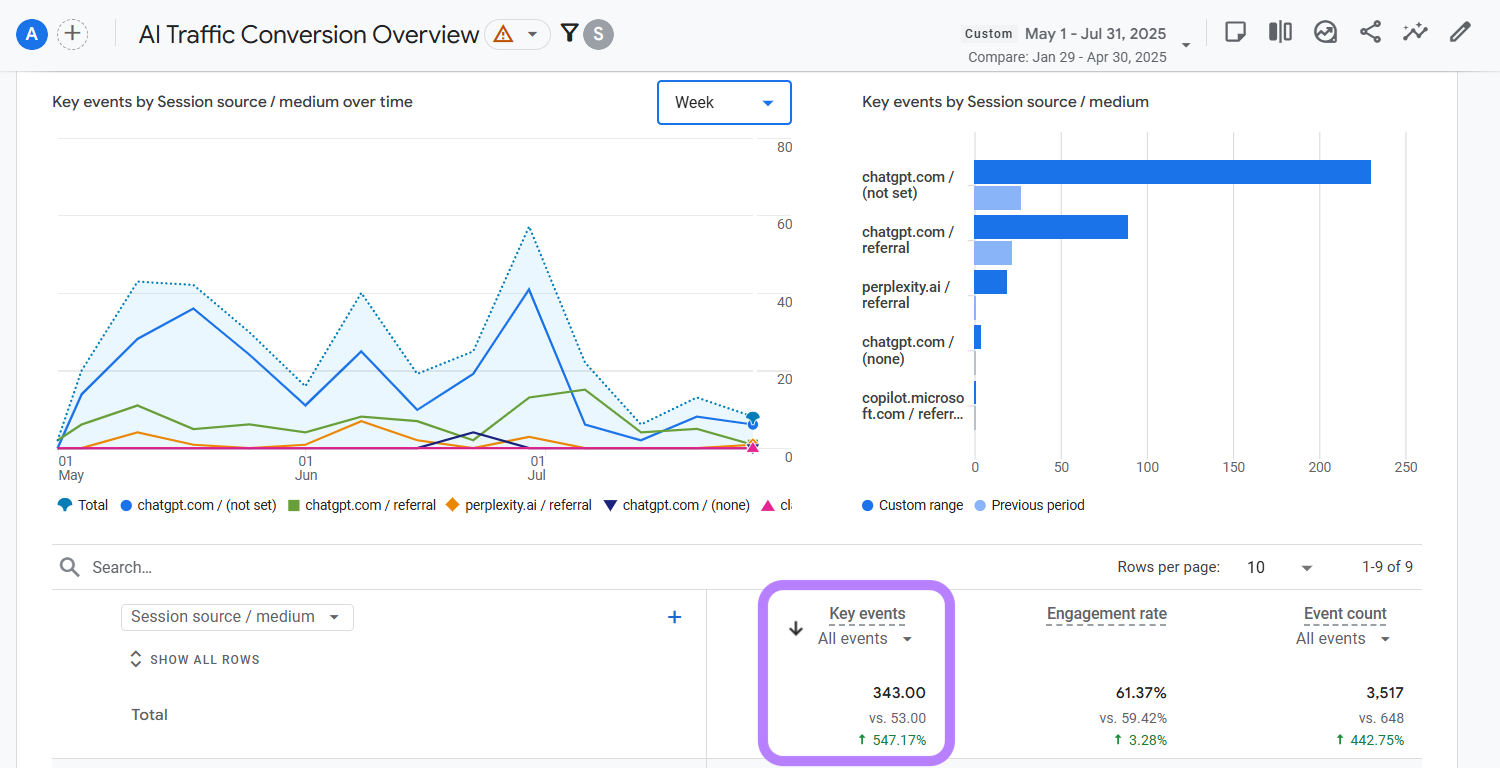Click the sort arrow beside Key events
The image size is (1500, 768).
pyautogui.click(x=796, y=629)
